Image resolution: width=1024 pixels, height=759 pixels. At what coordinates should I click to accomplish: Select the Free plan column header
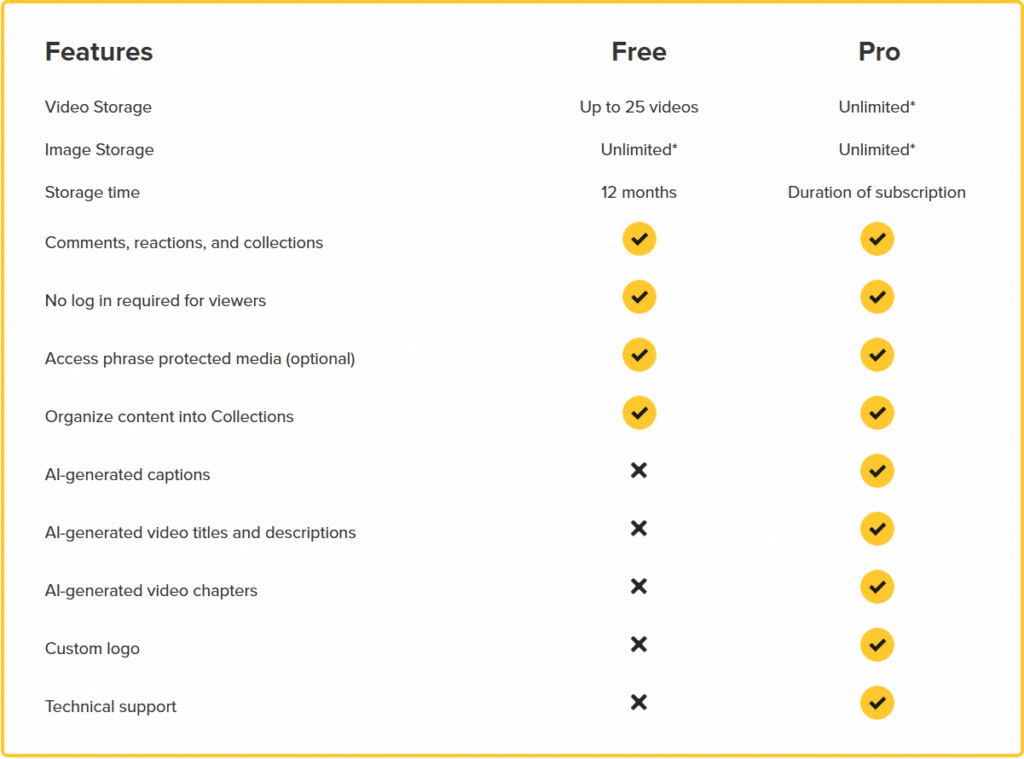pyautogui.click(x=639, y=52)
